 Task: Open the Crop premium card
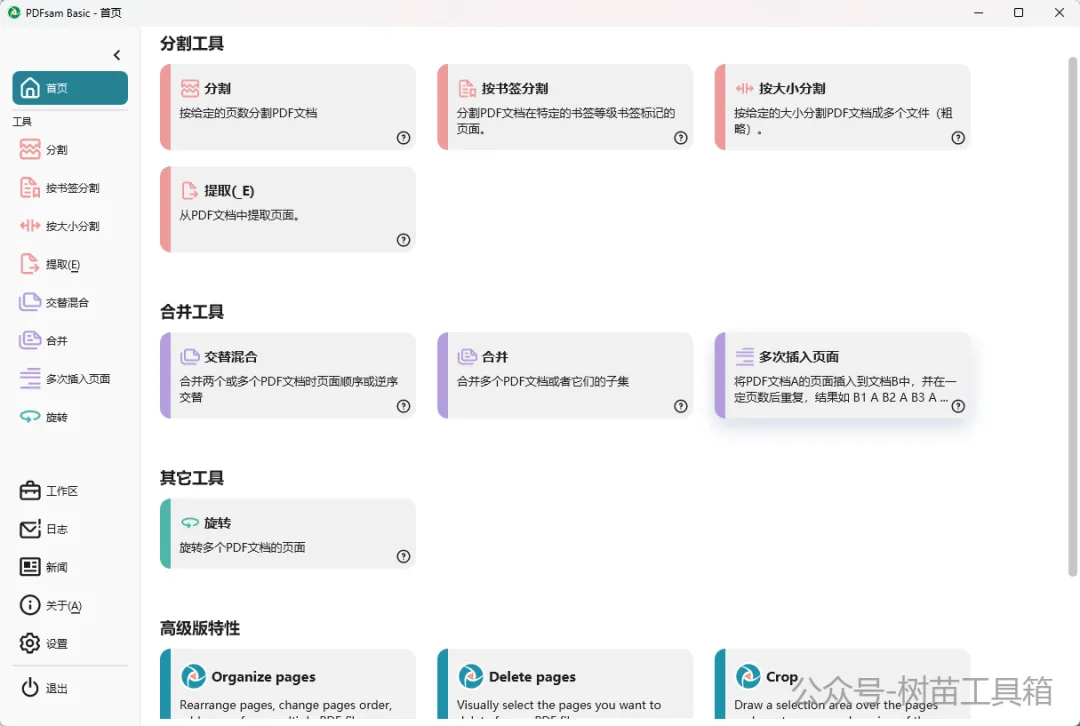click(842, 684)
